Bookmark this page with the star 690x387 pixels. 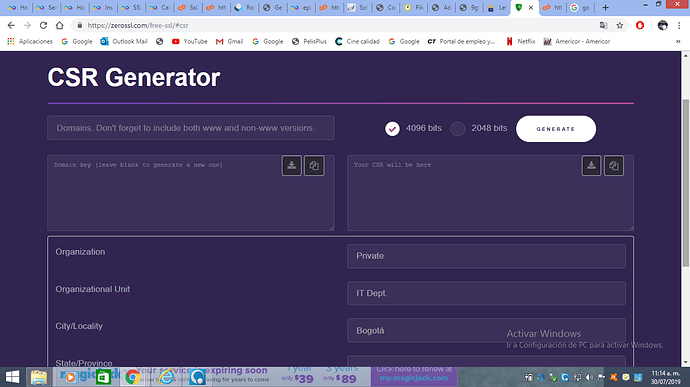pos(620,26)
